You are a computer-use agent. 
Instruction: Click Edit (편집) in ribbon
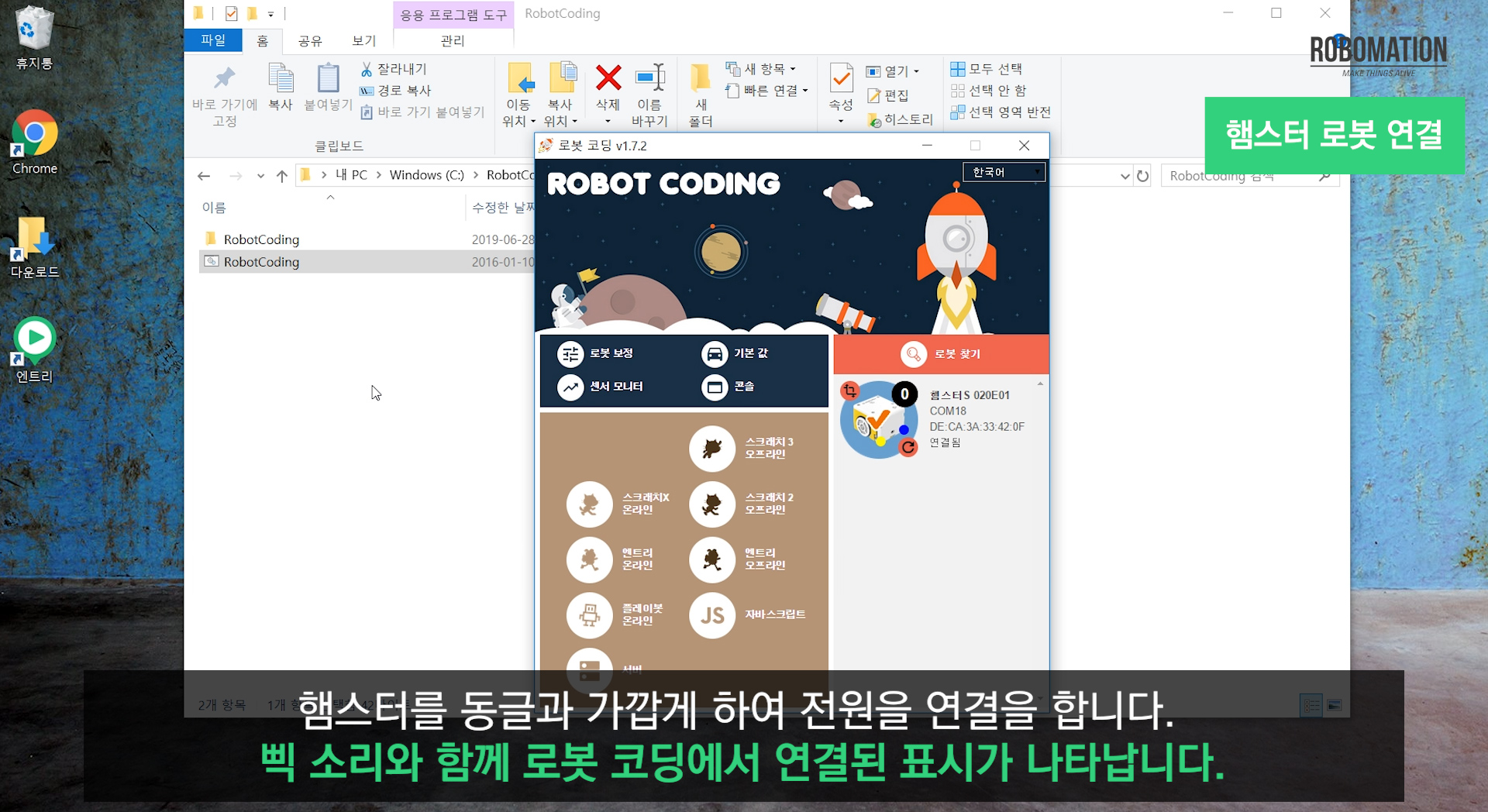point(887,95)
